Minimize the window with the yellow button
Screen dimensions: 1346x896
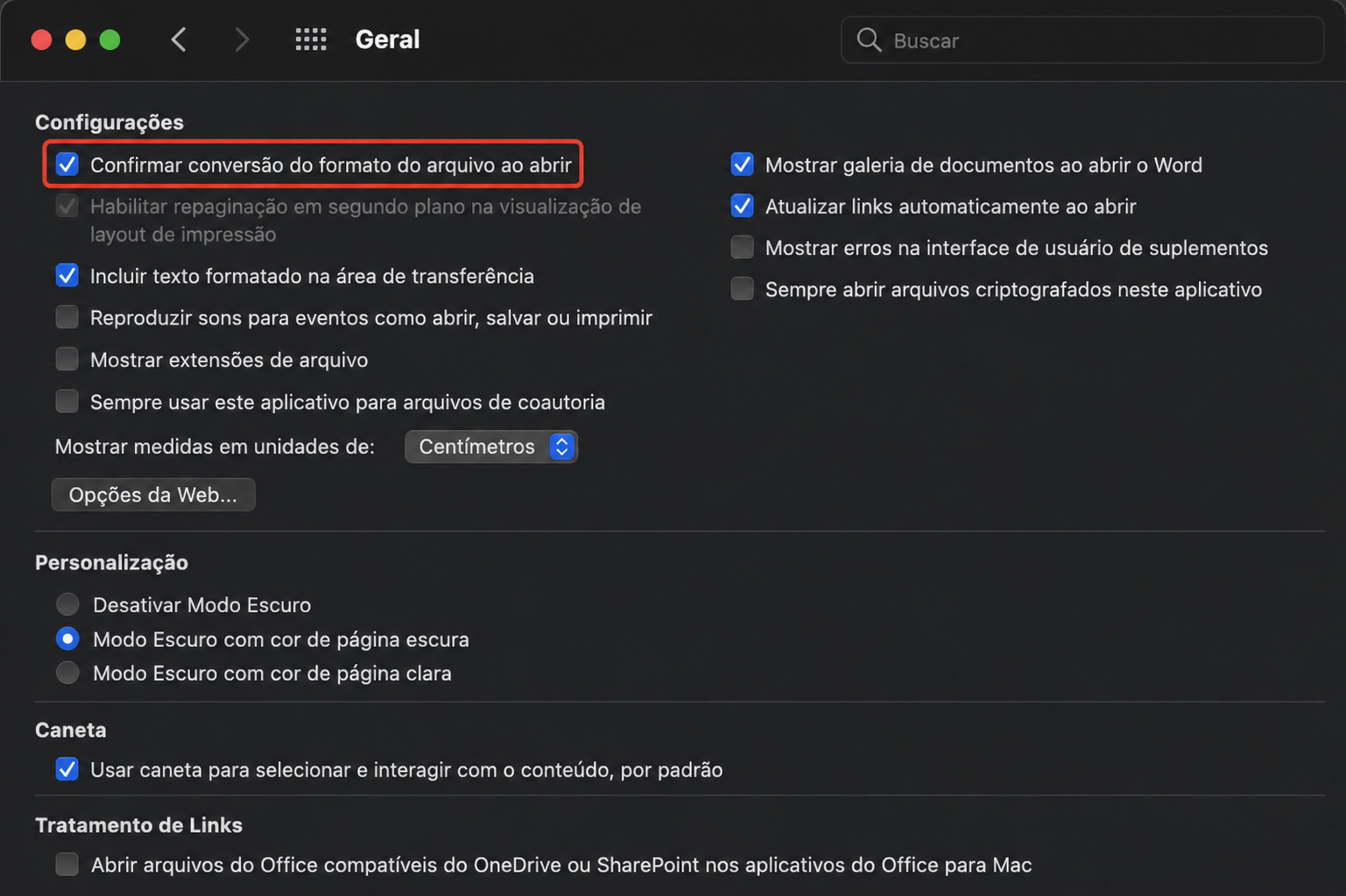[75, 39]
